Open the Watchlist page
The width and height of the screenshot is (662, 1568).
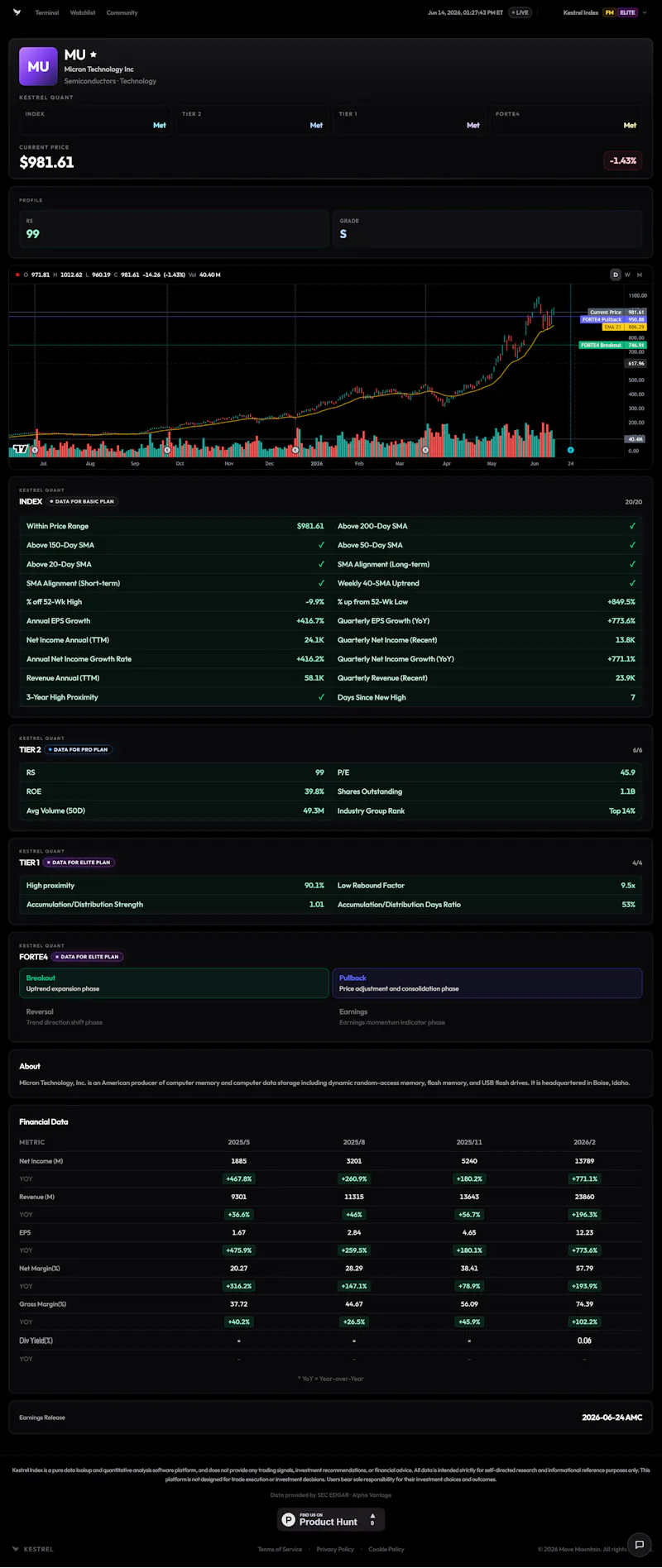click(x=83, y=12)
